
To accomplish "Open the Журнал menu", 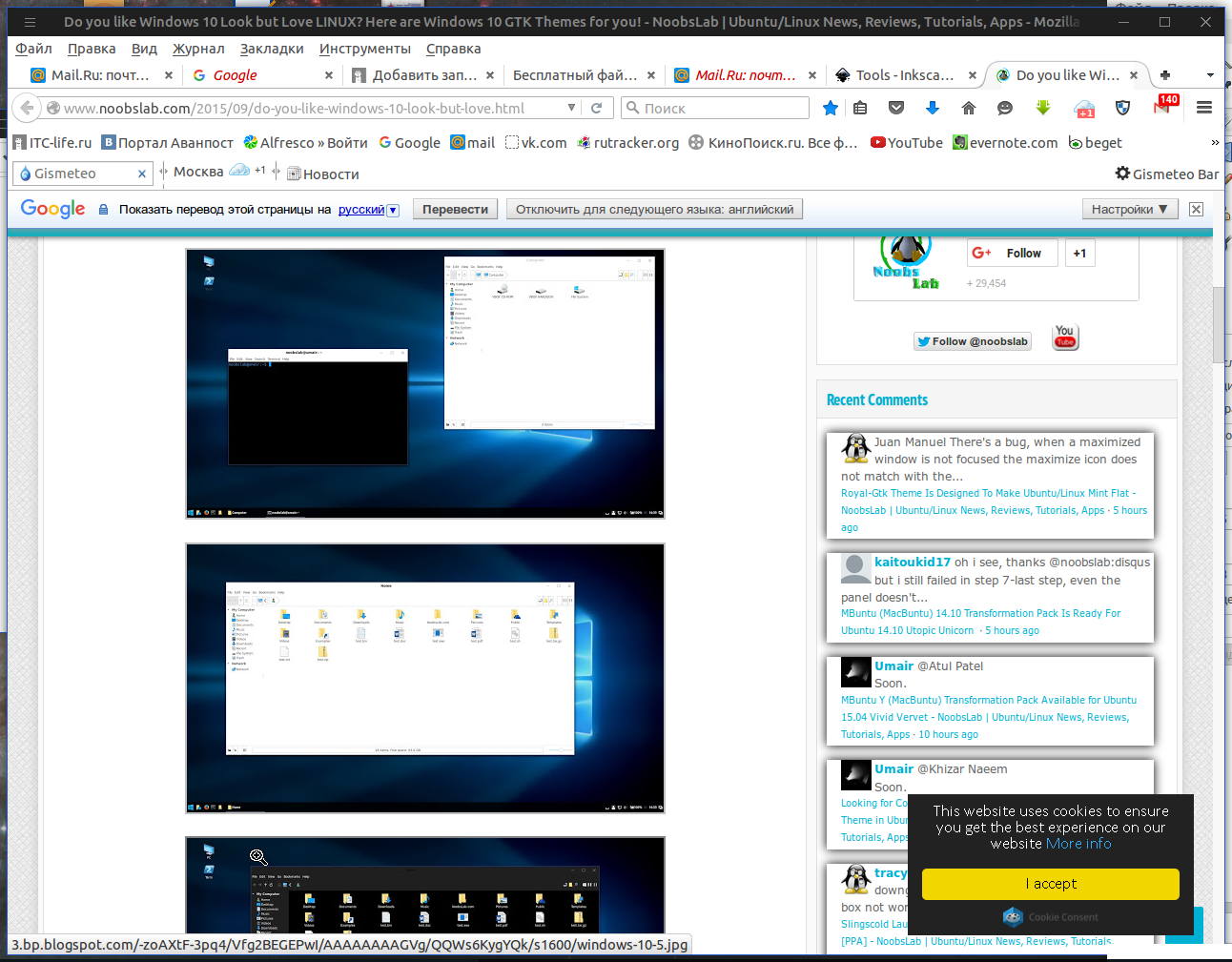I will (x=198, y=49).
